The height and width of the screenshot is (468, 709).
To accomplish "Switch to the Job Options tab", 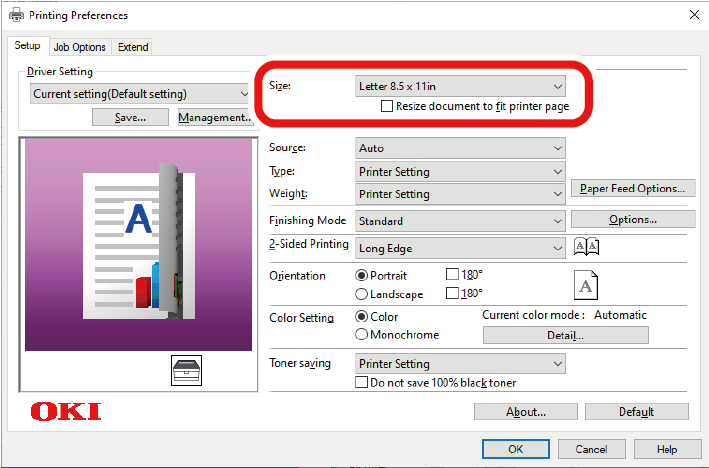I will click(79, 47).
